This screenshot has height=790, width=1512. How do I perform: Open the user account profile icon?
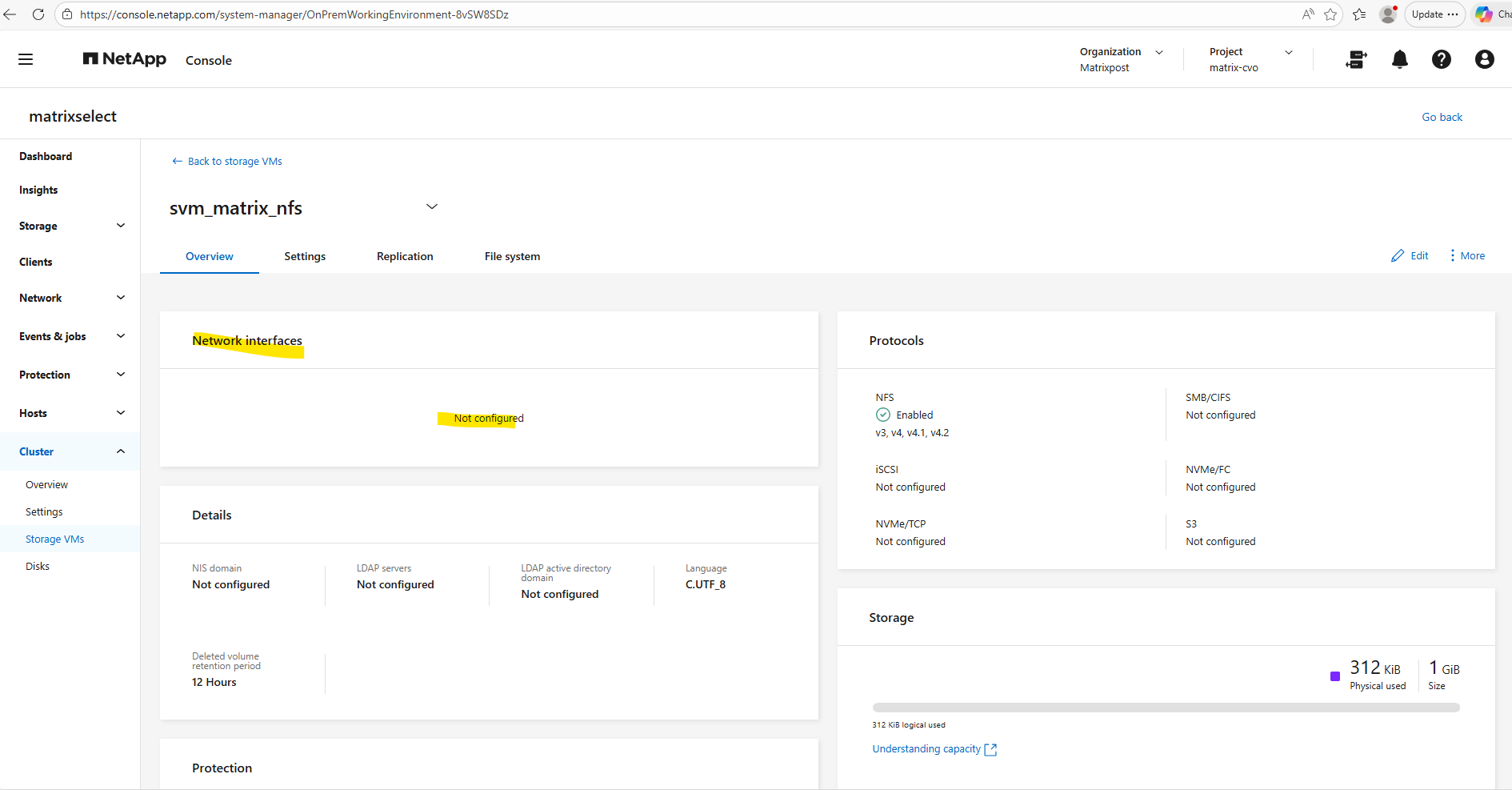pos(1484,59)
